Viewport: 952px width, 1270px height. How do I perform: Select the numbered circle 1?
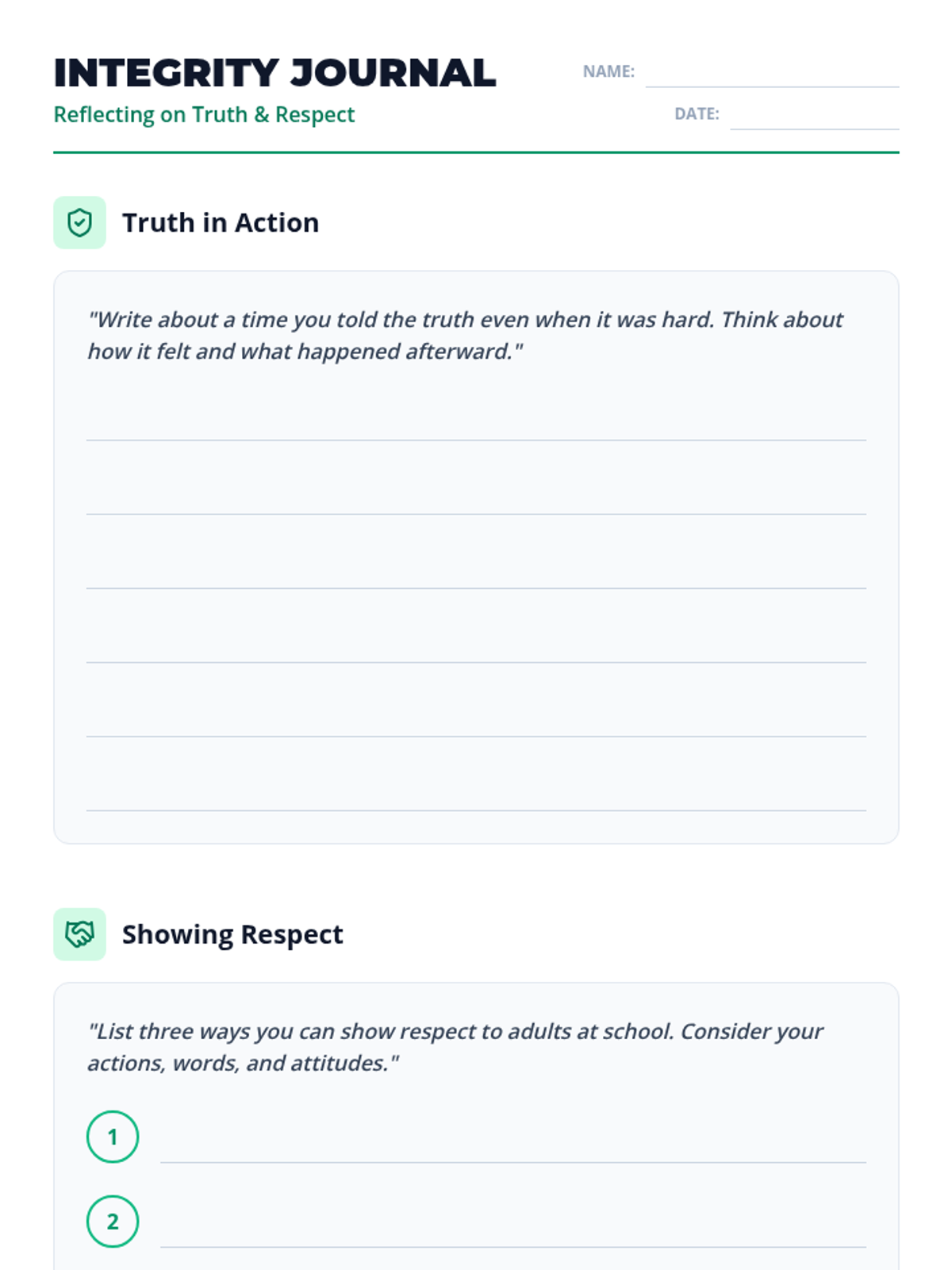click(113, 1137)
